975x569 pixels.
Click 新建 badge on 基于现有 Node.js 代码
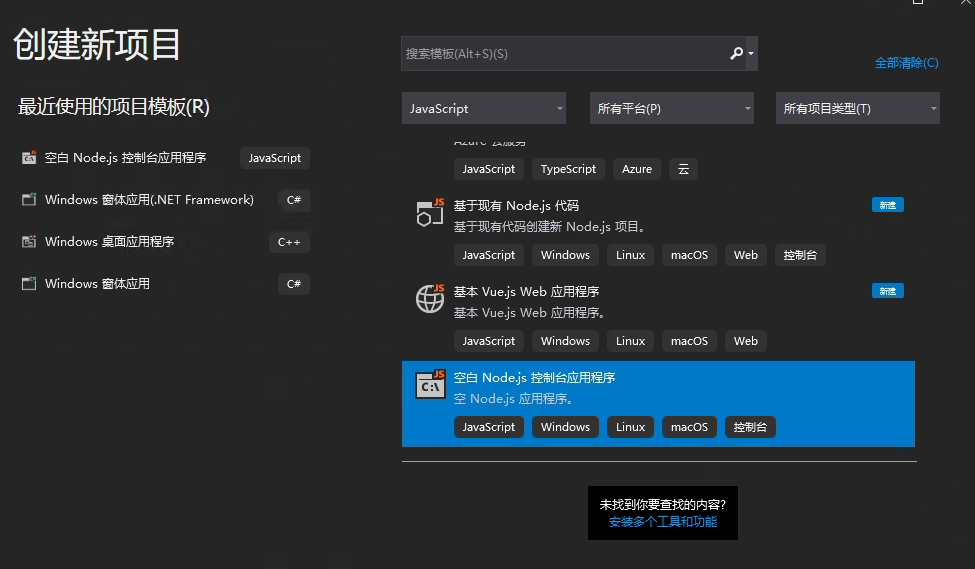pyautogui.click(x=887, y=205)
